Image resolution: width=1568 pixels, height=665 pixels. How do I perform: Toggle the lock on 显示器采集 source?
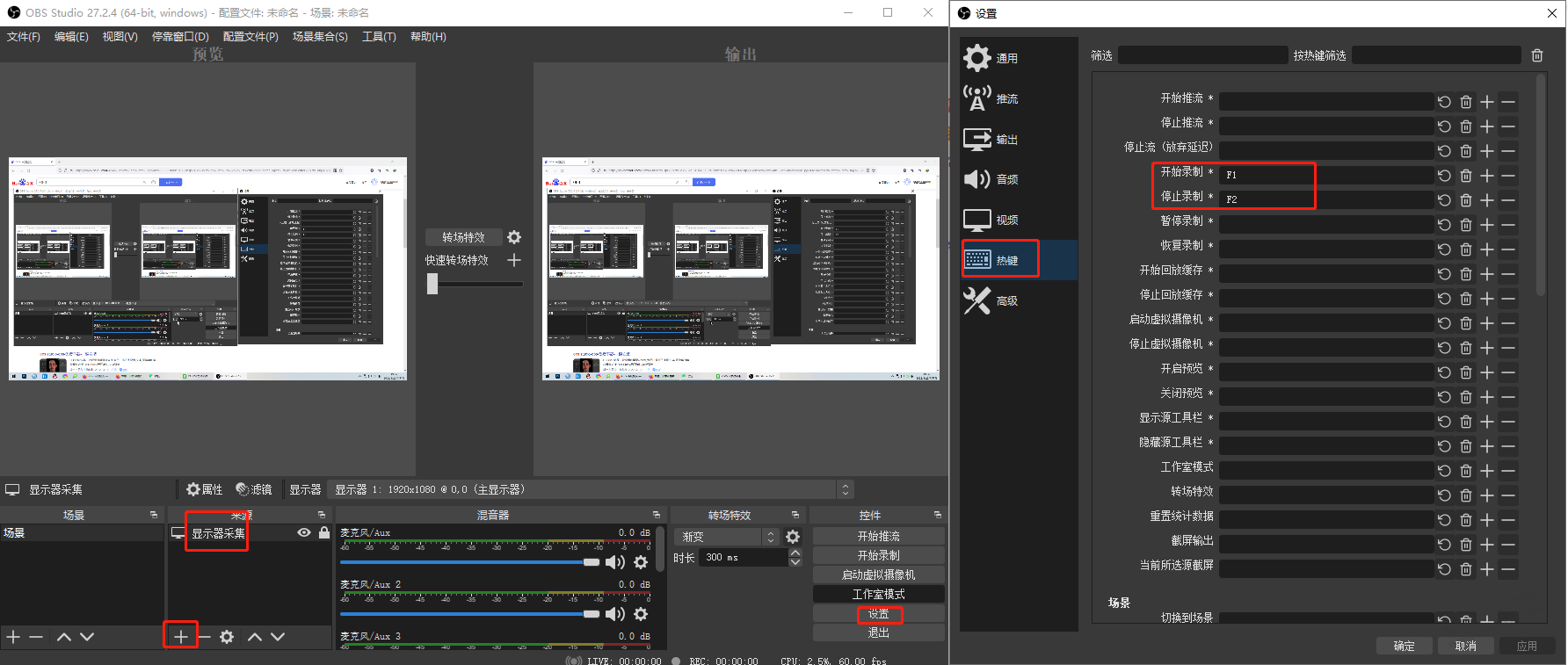point(324,532)
